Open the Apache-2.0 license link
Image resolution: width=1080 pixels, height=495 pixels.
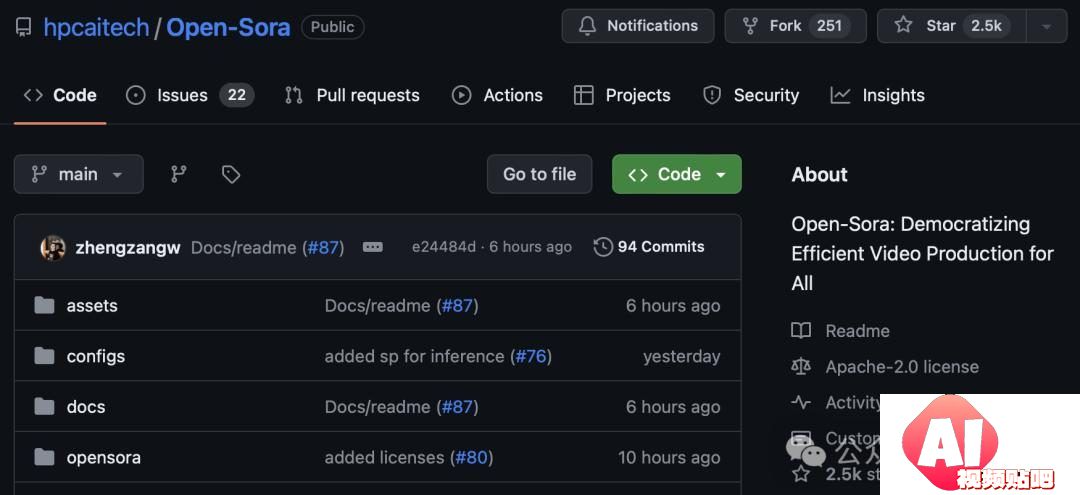pyautogui.click(x=902, y=367)
